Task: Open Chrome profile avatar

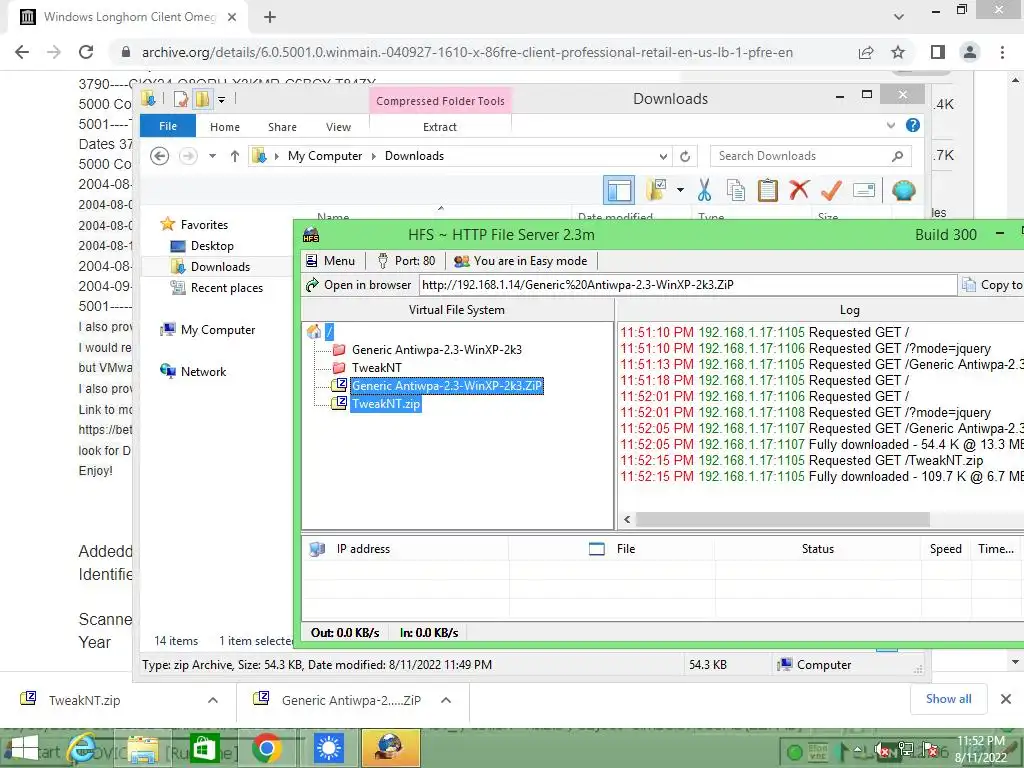Action: click(x=970, y=52)
